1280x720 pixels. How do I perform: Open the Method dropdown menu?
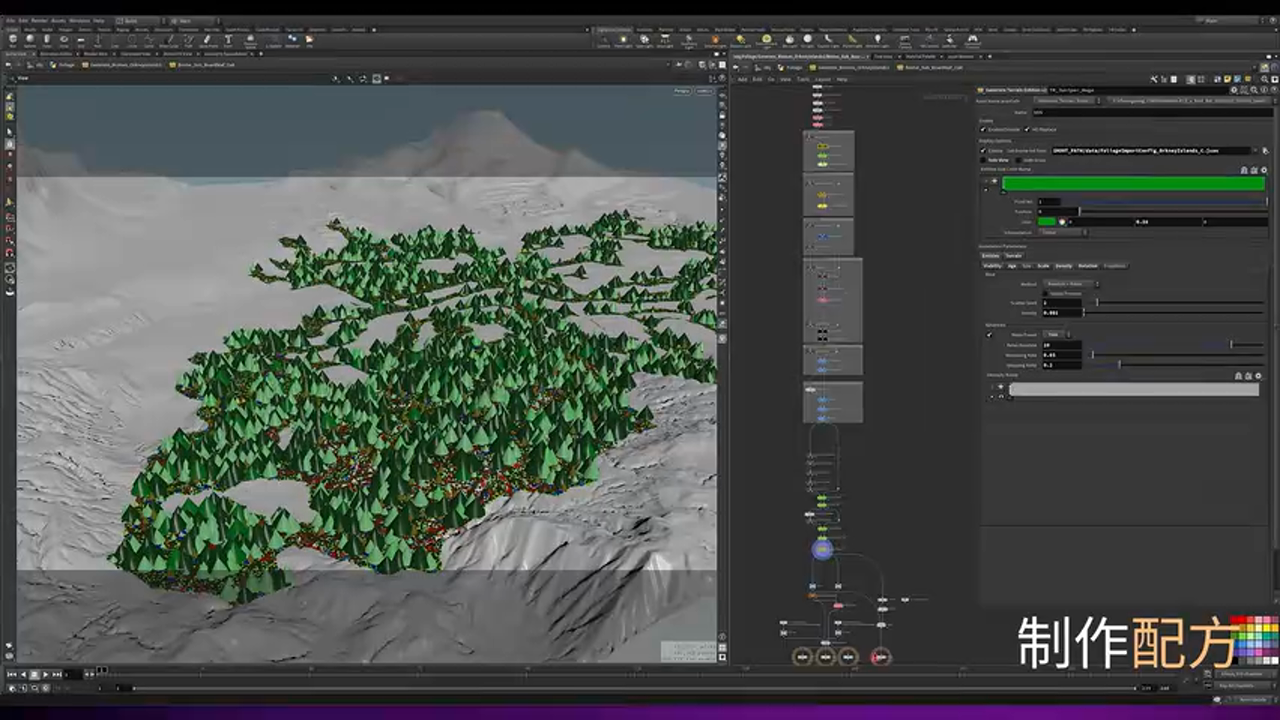pyautogui.click(x=1068, y=284)
